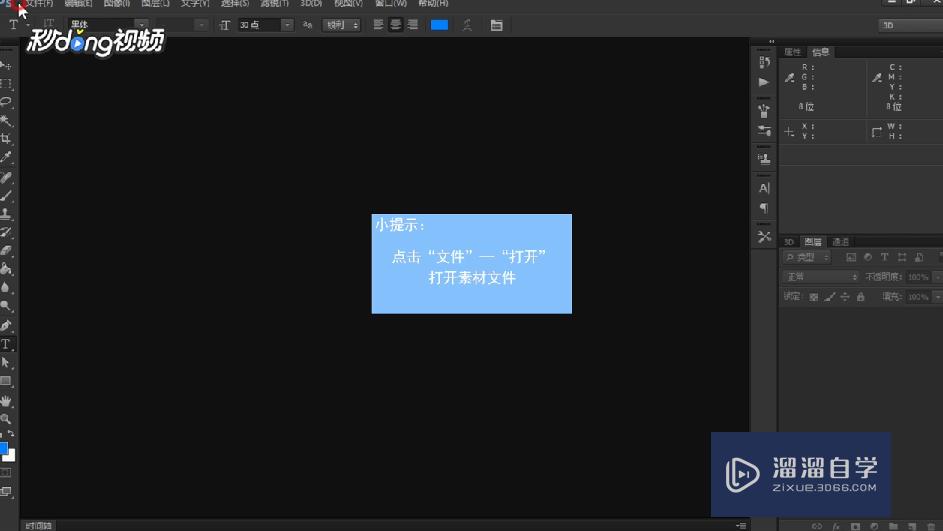Image resolution: width=943 pixels, height=531 pixels.
Task: Lock image pixels
Action: pyautogui.click(x=830, y=297)
